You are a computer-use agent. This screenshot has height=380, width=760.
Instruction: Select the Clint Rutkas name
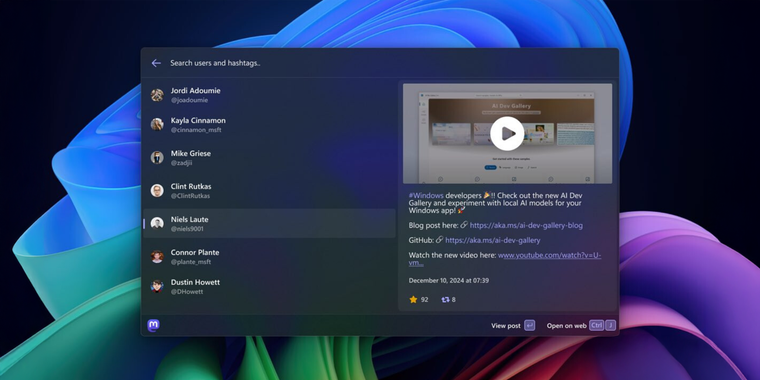(x=191, y=187)
